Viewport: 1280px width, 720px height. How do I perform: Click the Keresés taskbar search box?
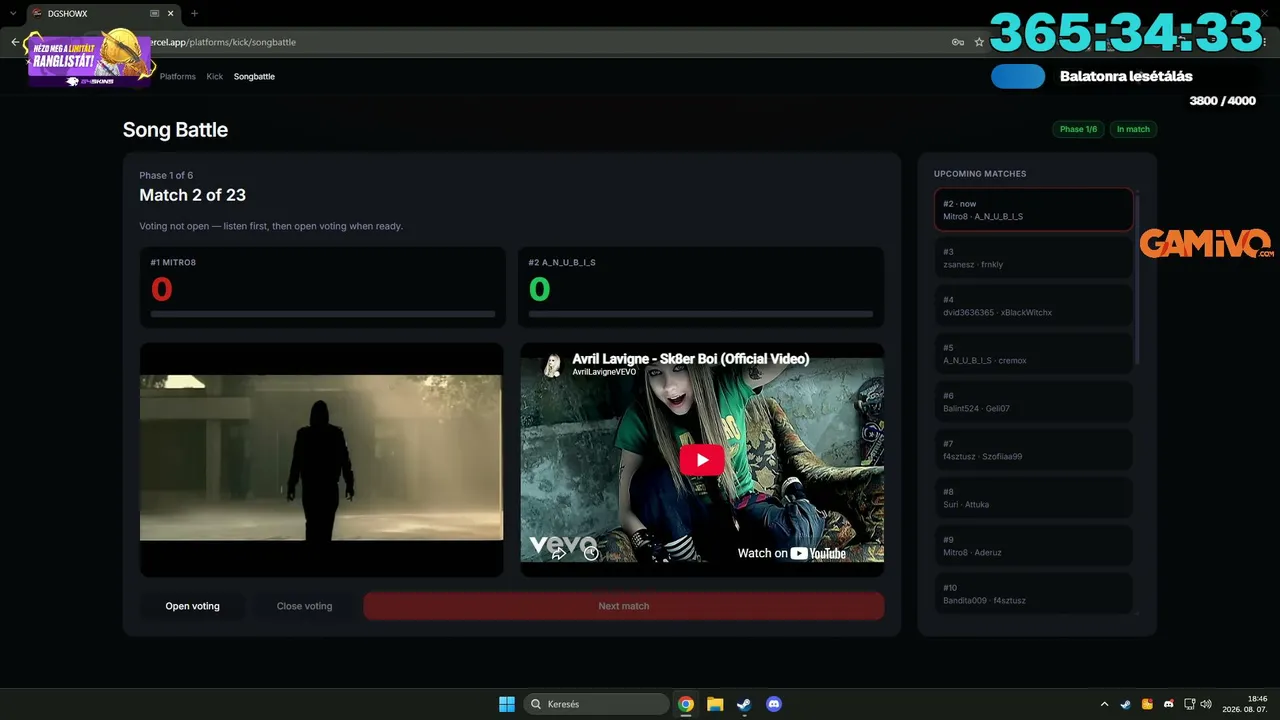(x=597, y=704)
